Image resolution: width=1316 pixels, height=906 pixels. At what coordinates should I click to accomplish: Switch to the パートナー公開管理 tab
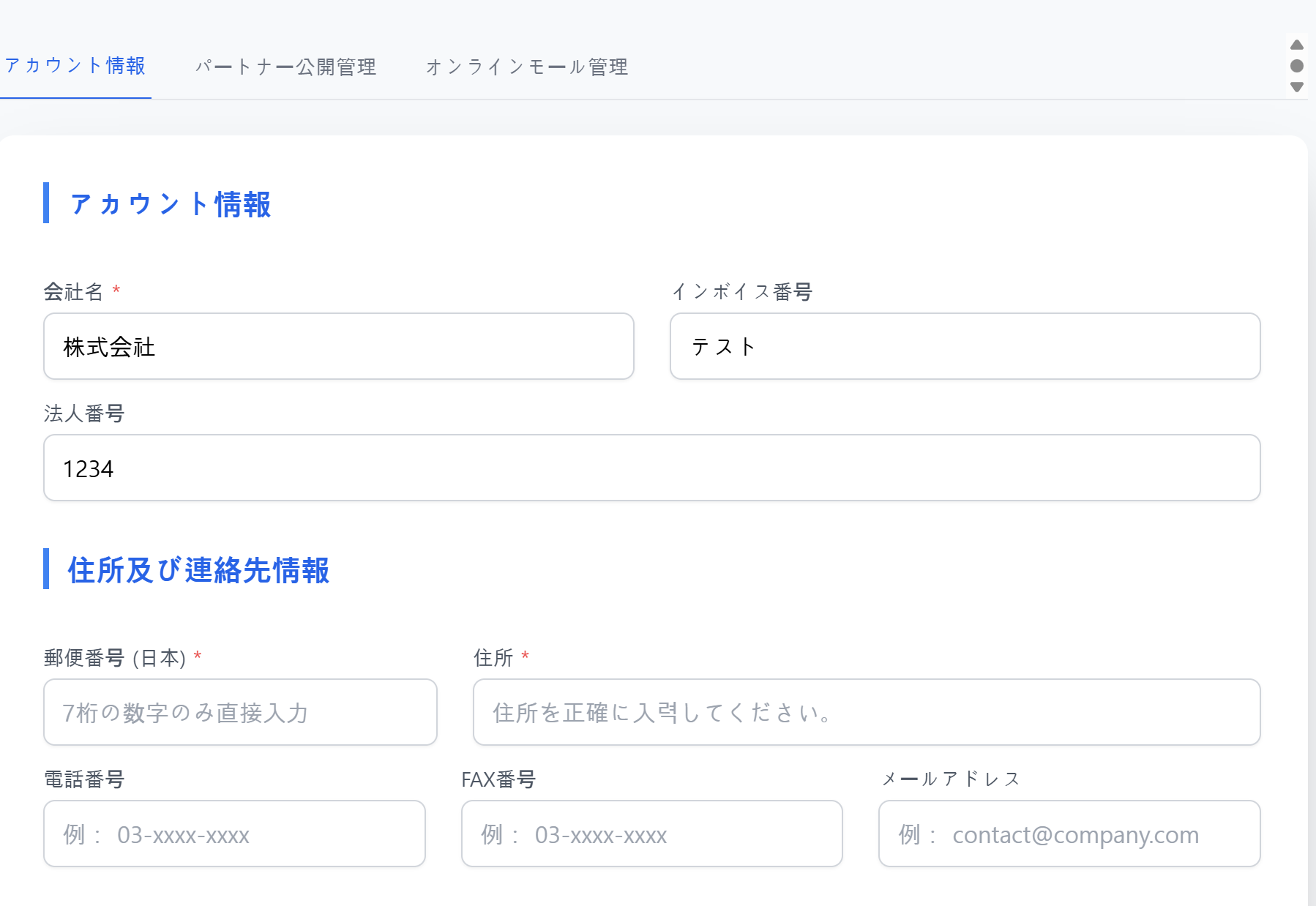coord(286,67)
